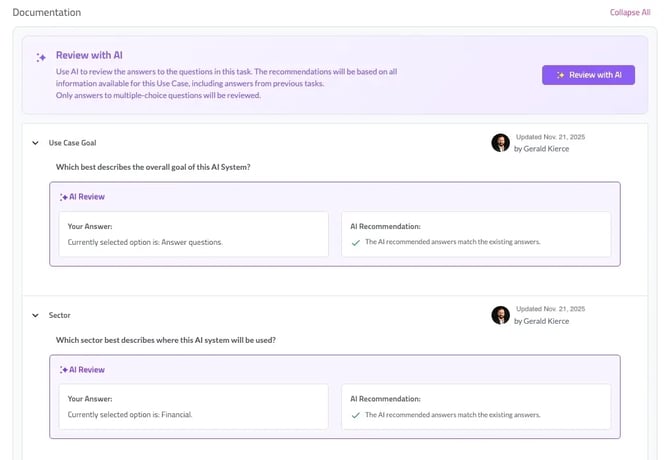Click Gerald Kierce avatar in Sector section
This screenshot has width=670, height=460.
pyautogui.click(x=500, y=315)
